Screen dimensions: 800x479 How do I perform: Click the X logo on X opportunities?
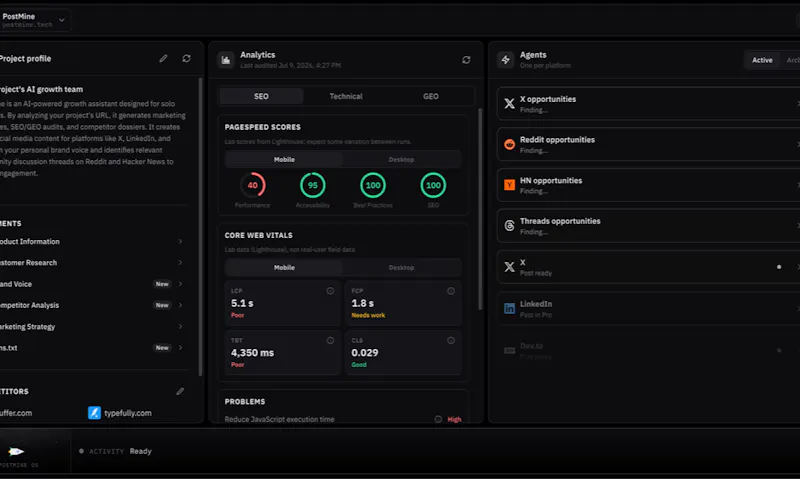[509, 104]
